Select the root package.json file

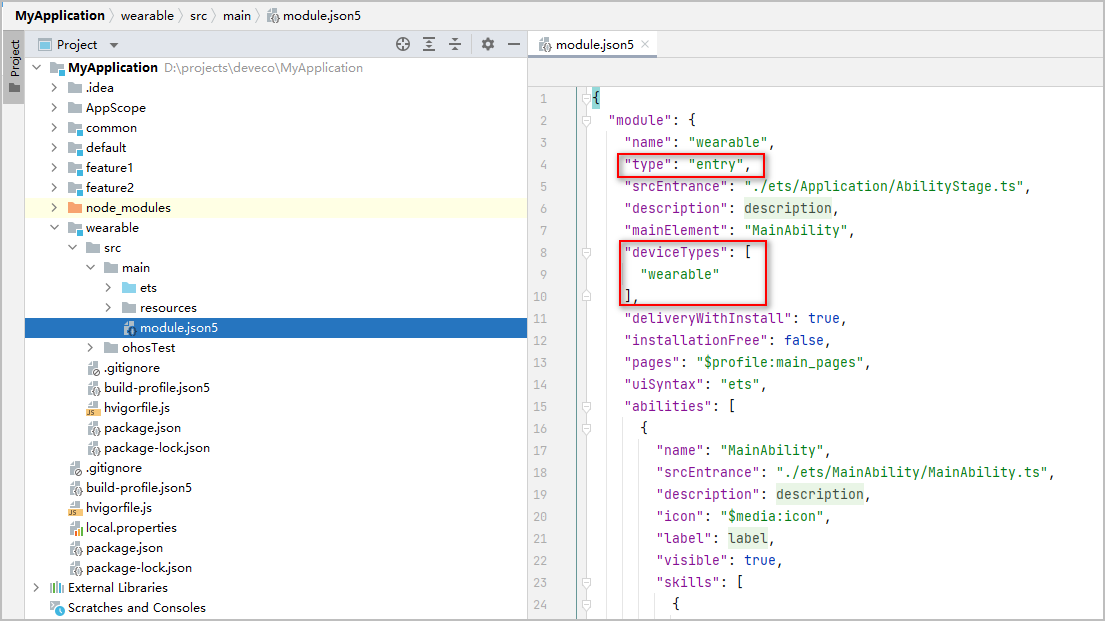(x=124, y=548)
